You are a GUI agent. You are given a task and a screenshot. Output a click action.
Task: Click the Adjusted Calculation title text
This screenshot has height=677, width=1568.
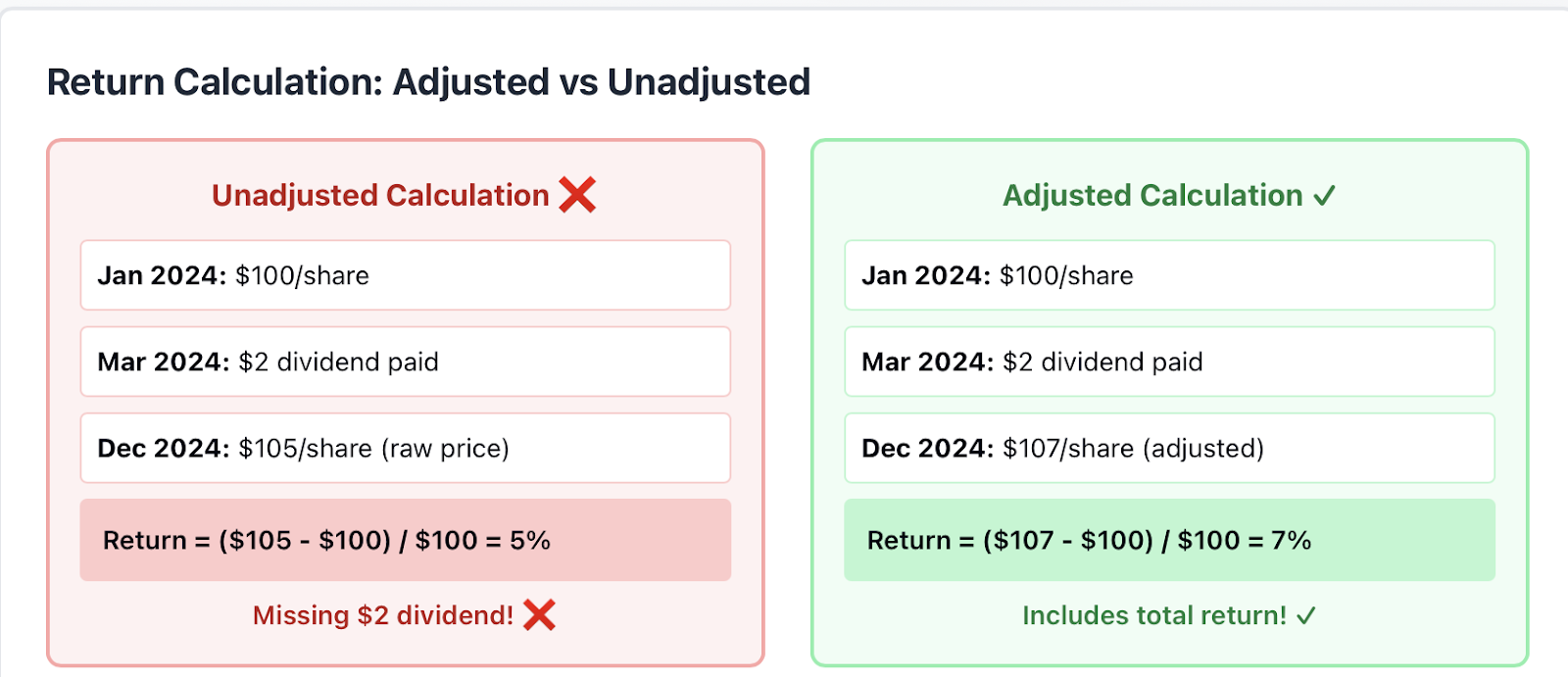point(1152,195)
